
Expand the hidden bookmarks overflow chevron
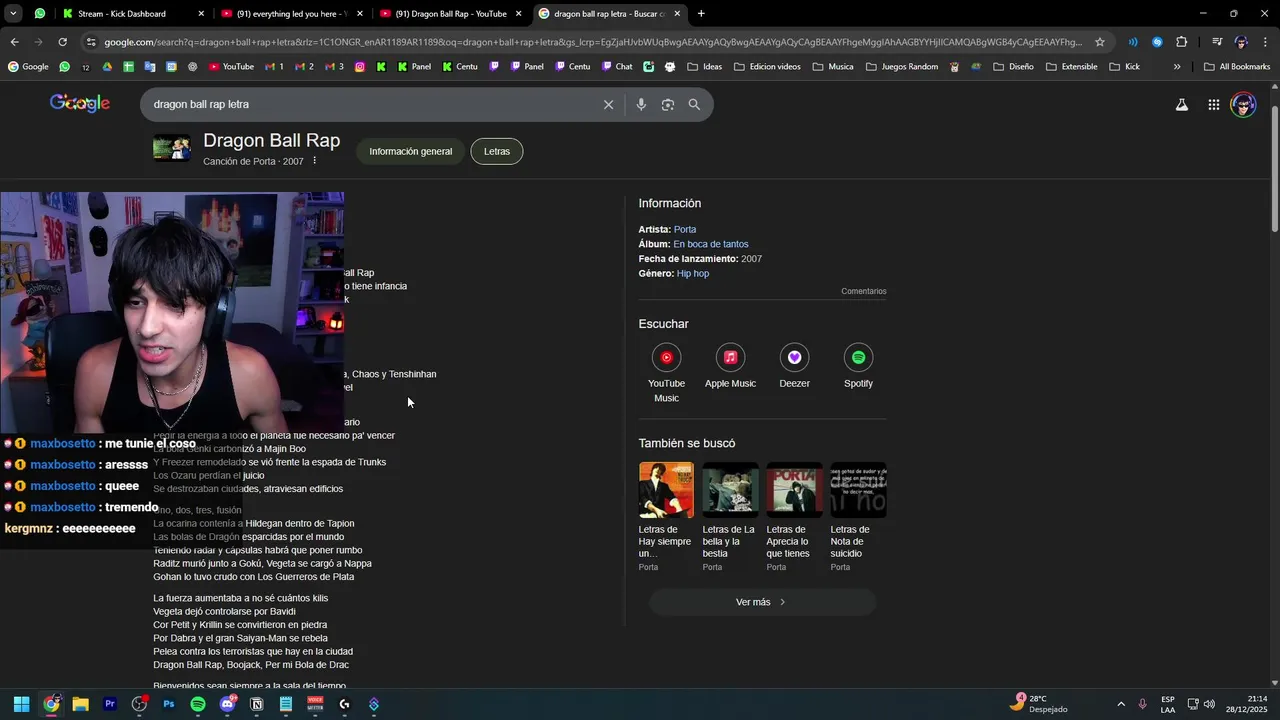(x=1177, y=67)
